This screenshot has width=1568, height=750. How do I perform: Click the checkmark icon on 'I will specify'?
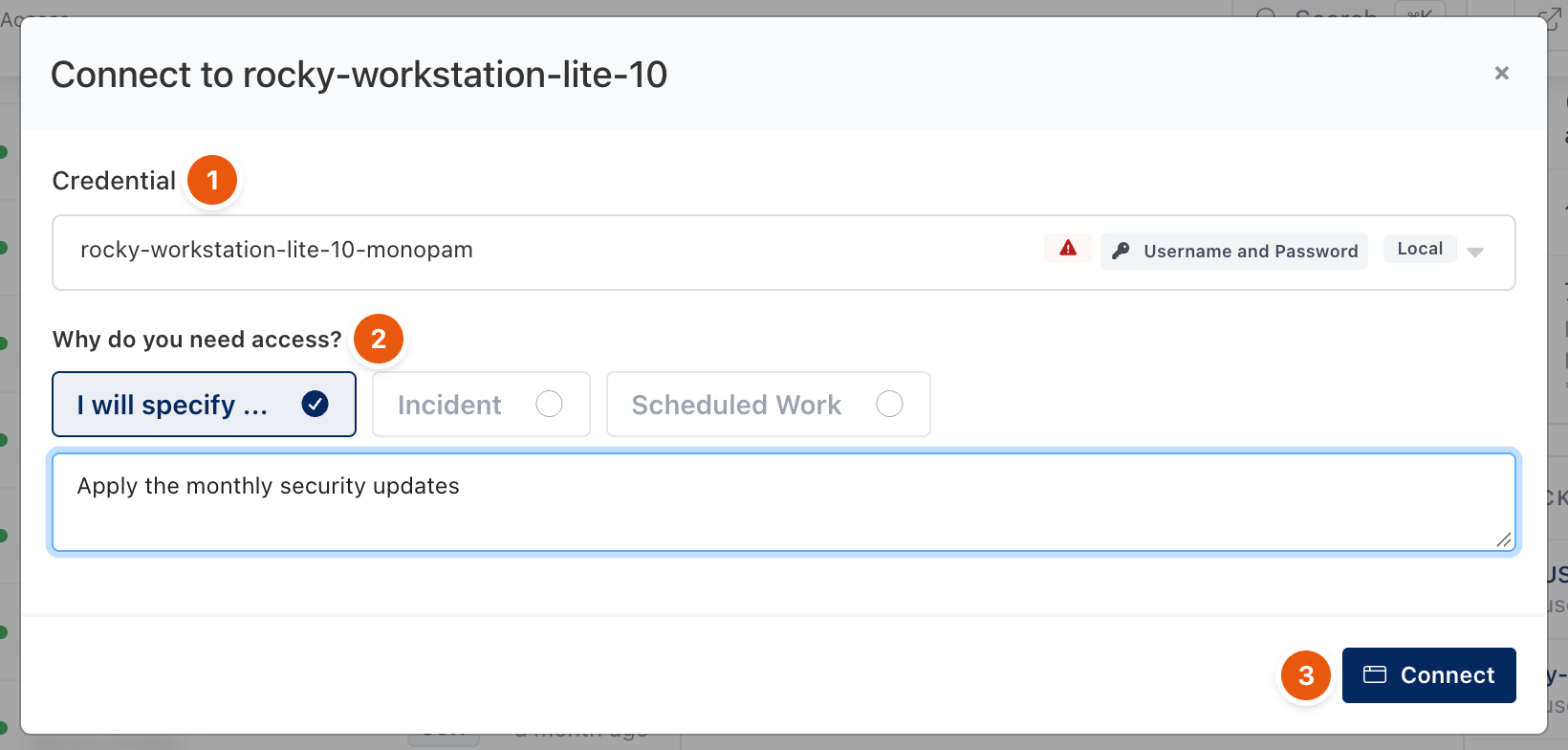click(x=315, y=404)
